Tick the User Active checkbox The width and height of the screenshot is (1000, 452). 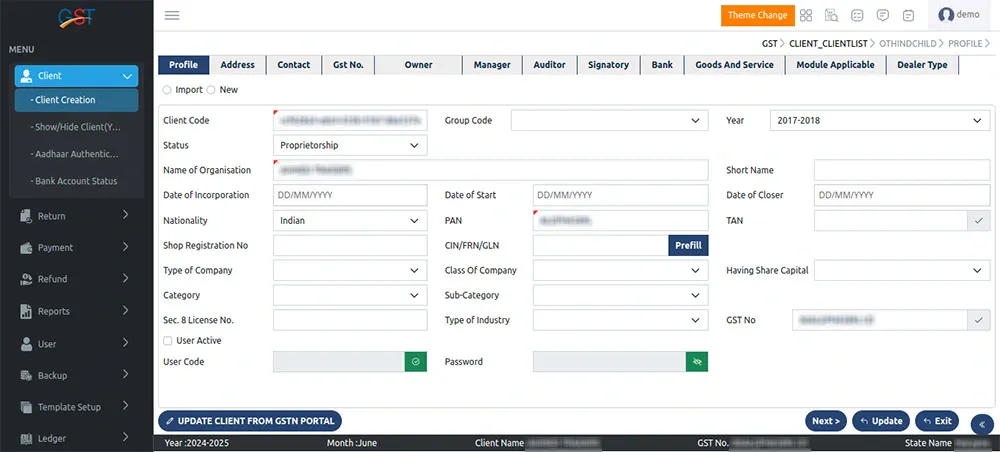168,341
